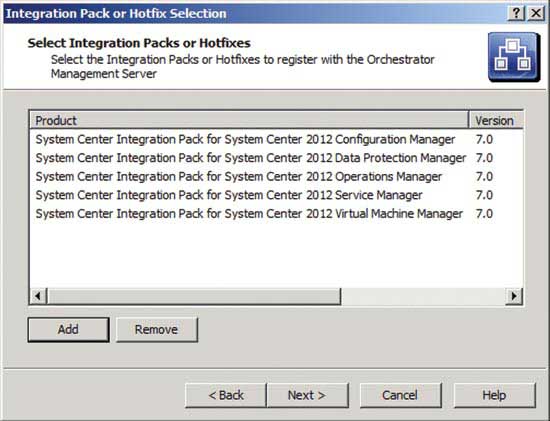Sort by the Version column header
Viewport: 550px width, 421px height.
[x=496, y=120]
